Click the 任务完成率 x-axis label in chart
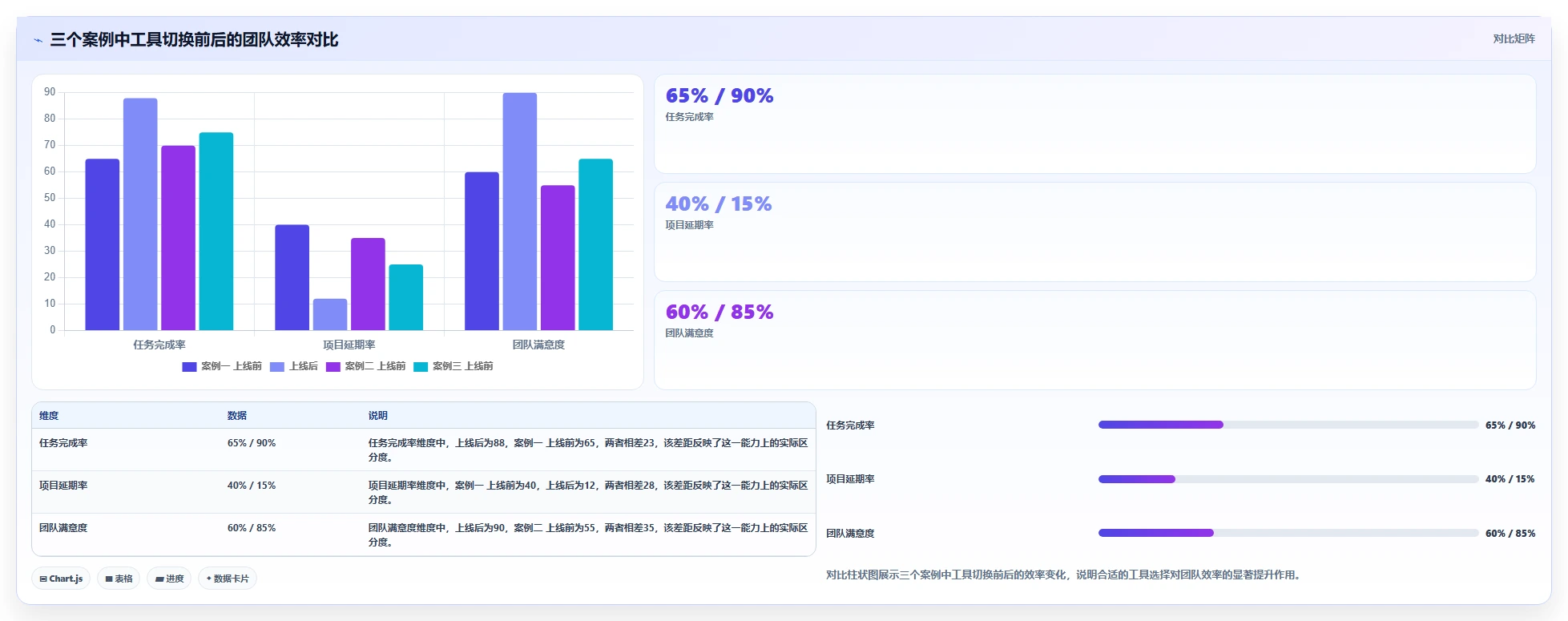1568x621 pixels. click(x=159, y=345)
